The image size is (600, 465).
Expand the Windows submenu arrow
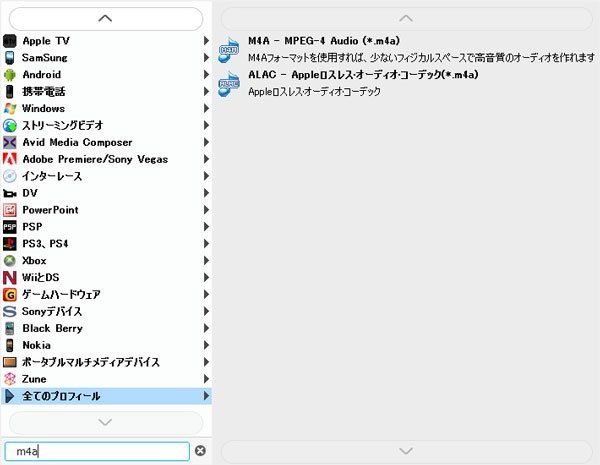tap(206, 108)
